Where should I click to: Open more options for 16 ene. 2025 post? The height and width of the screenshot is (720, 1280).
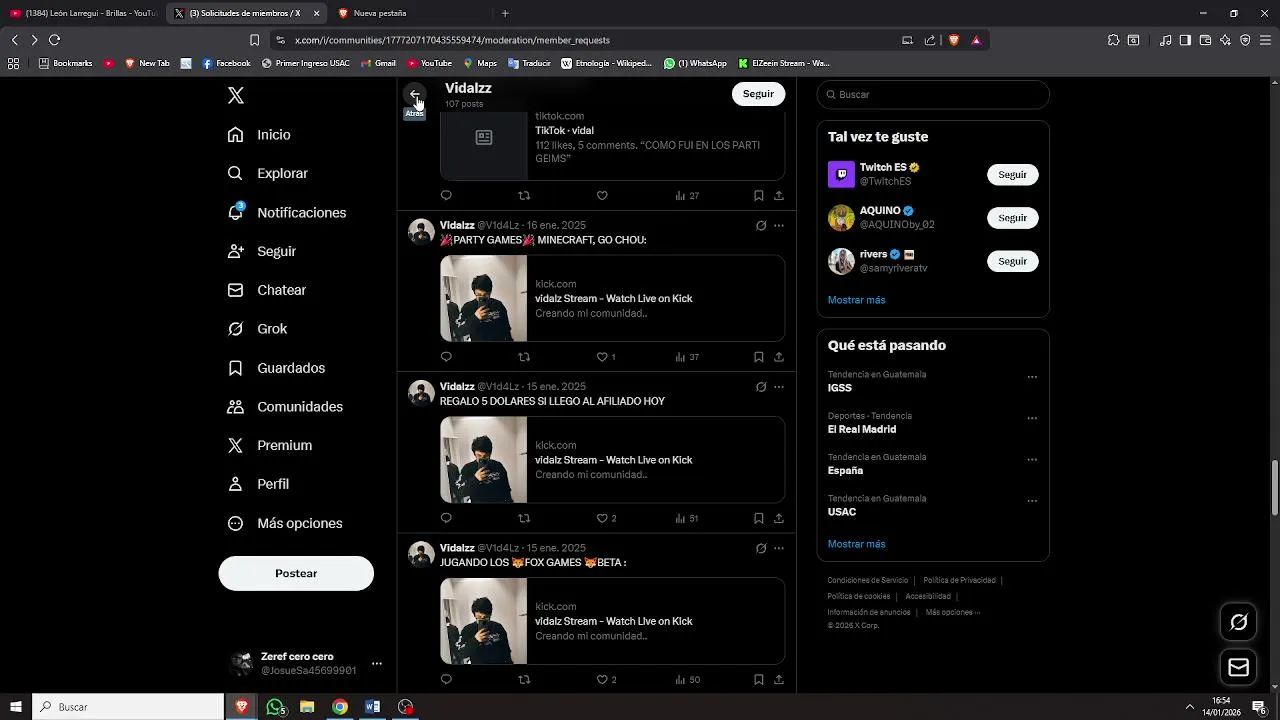pos(779,226)
